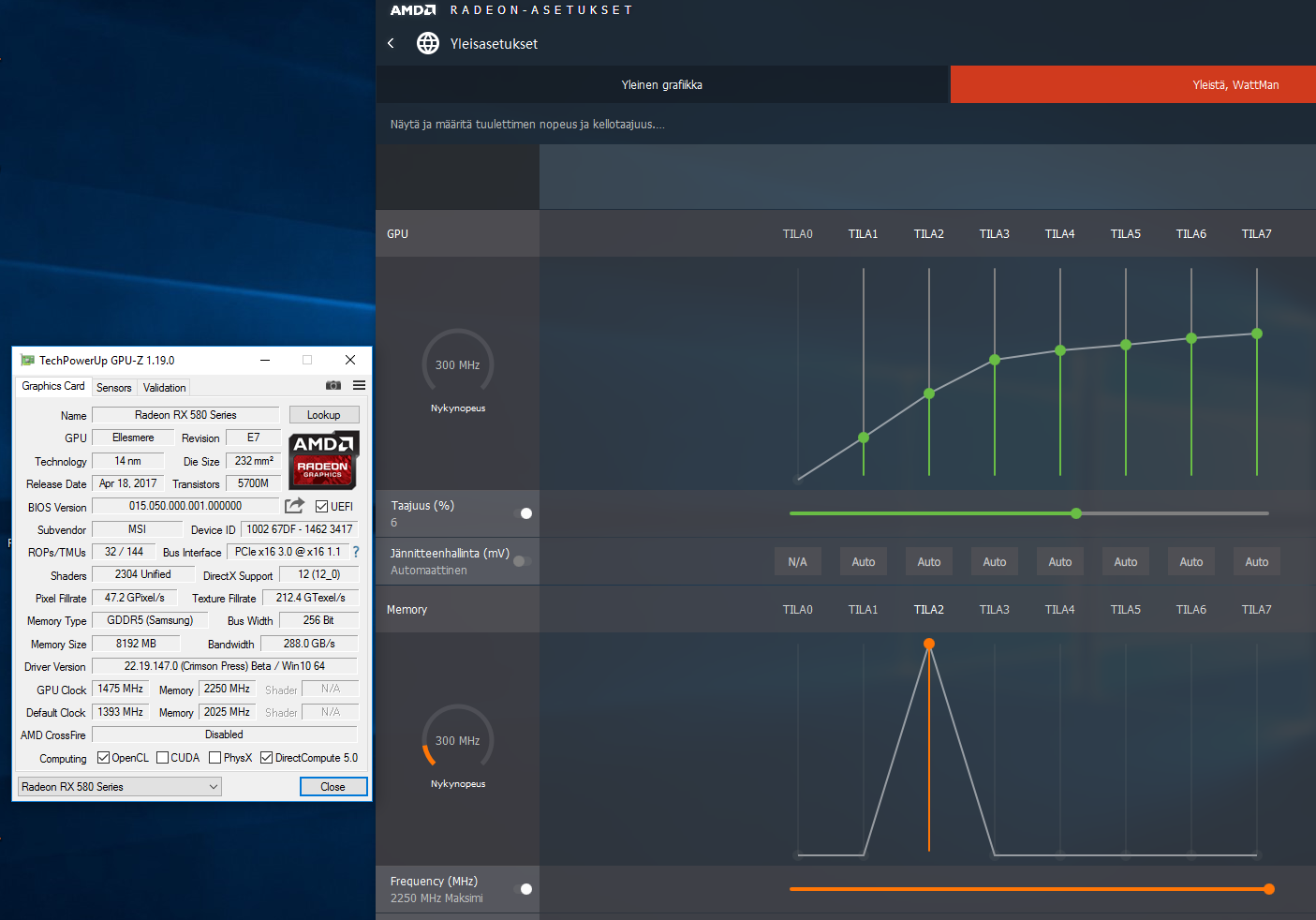
Task: Click the GPU TILA1 green graph point
Action: (864, 438)
